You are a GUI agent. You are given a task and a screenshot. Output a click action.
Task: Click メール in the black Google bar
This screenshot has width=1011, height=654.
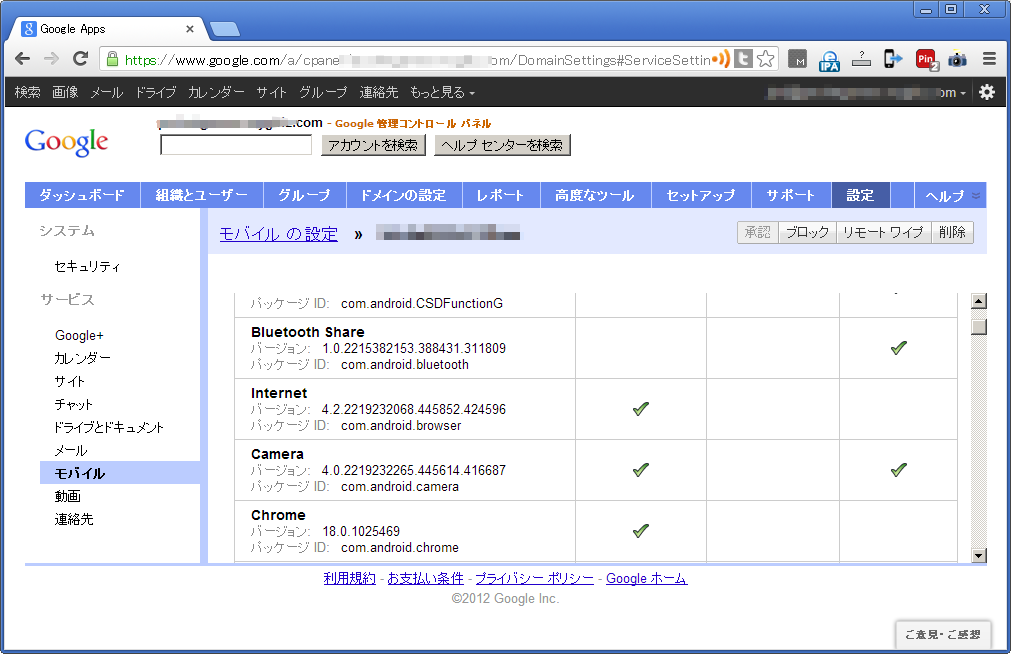(x=106, y=92)
